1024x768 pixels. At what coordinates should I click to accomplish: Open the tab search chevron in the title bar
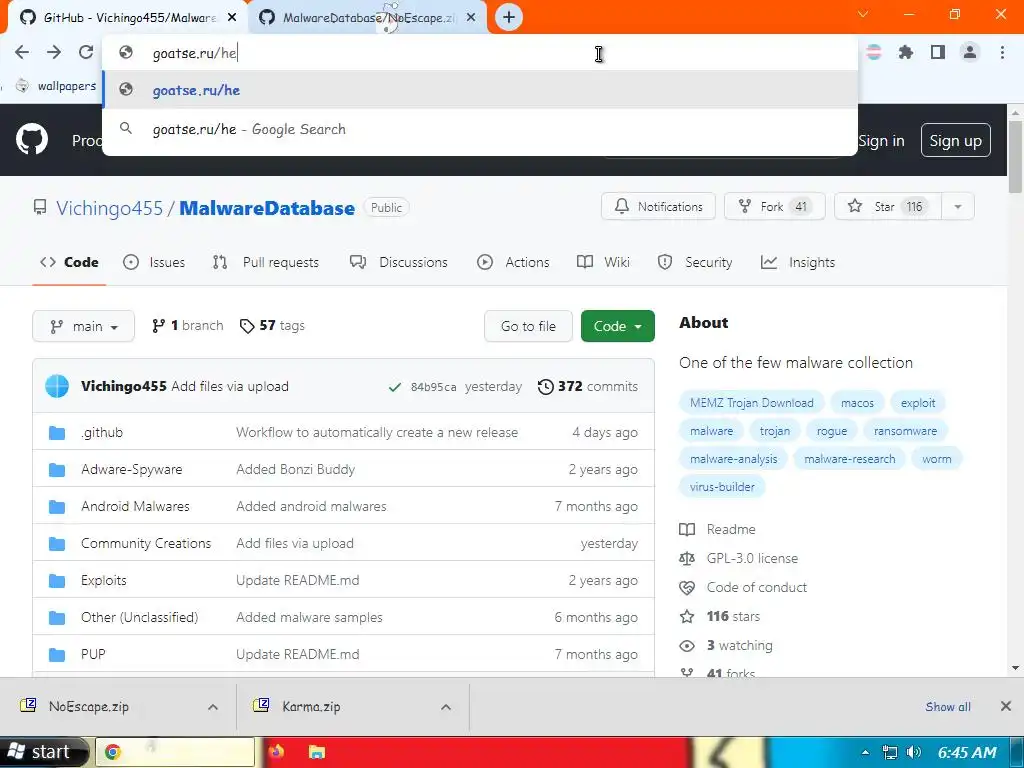(x=863, y=14)
